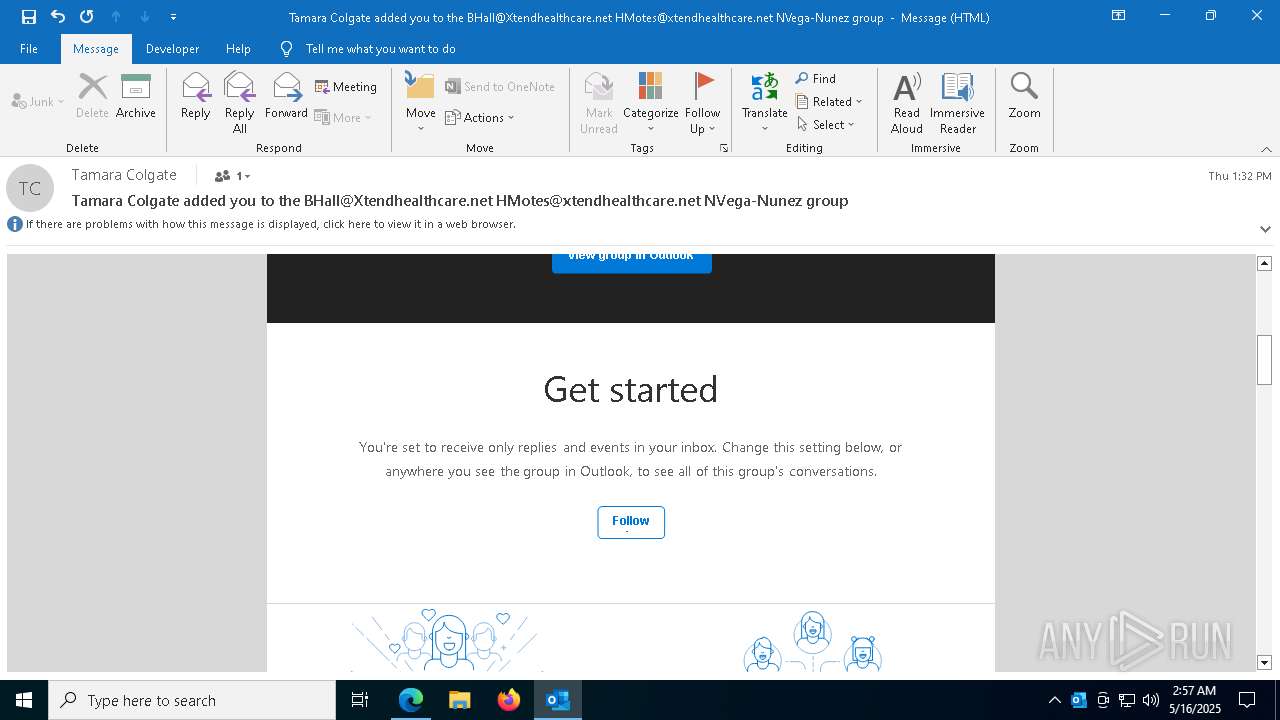Open Immersive Reader
The image size is (1280, 720).
click(x=958, y=103)
